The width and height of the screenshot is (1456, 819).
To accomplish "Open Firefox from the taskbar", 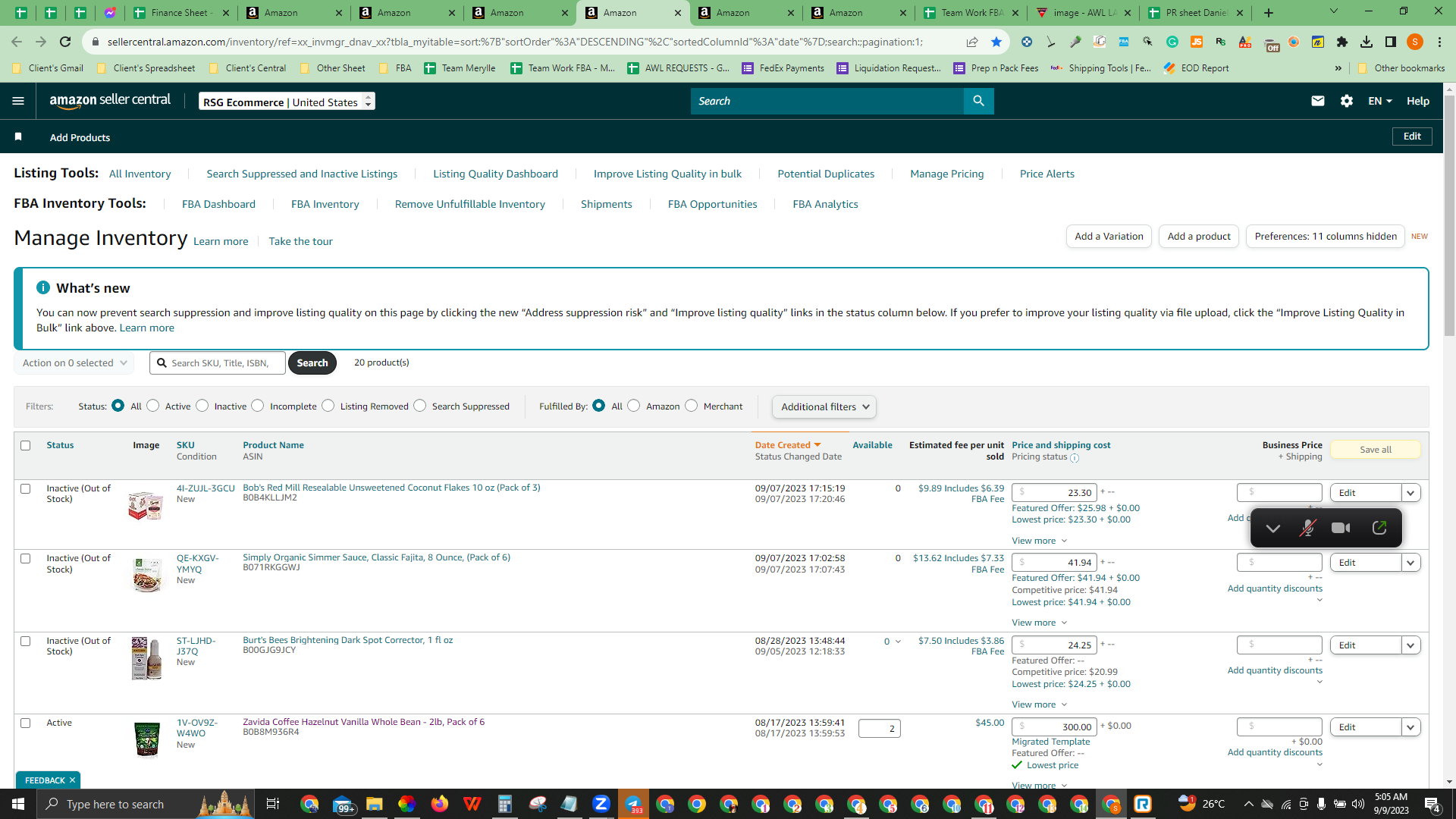I will point(440,804).
